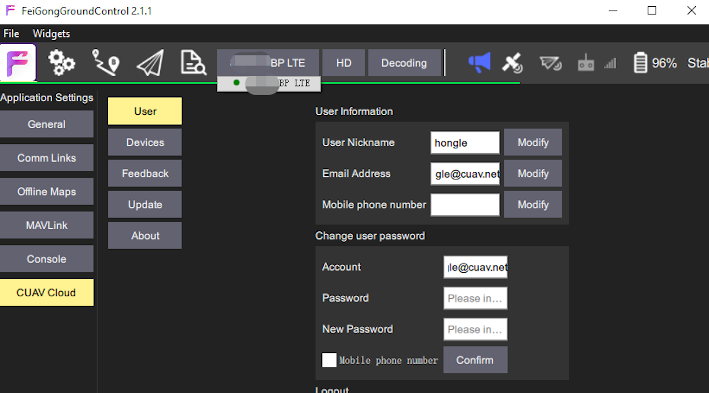This screenshot has height=393, width=709.
Task: Click the Application Settings heading
Action: [47, 97]
